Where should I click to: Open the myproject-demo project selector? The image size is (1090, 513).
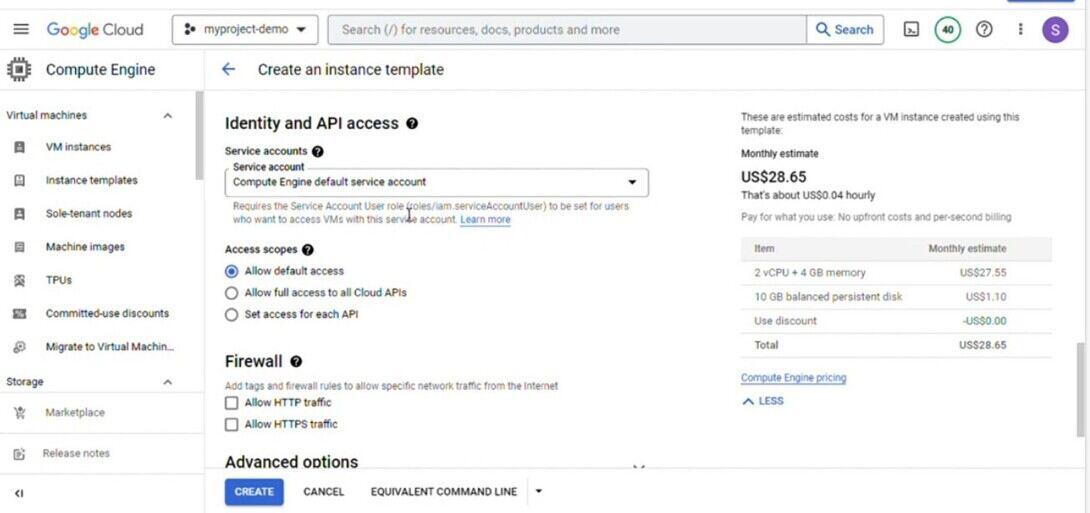pos(246,29)
